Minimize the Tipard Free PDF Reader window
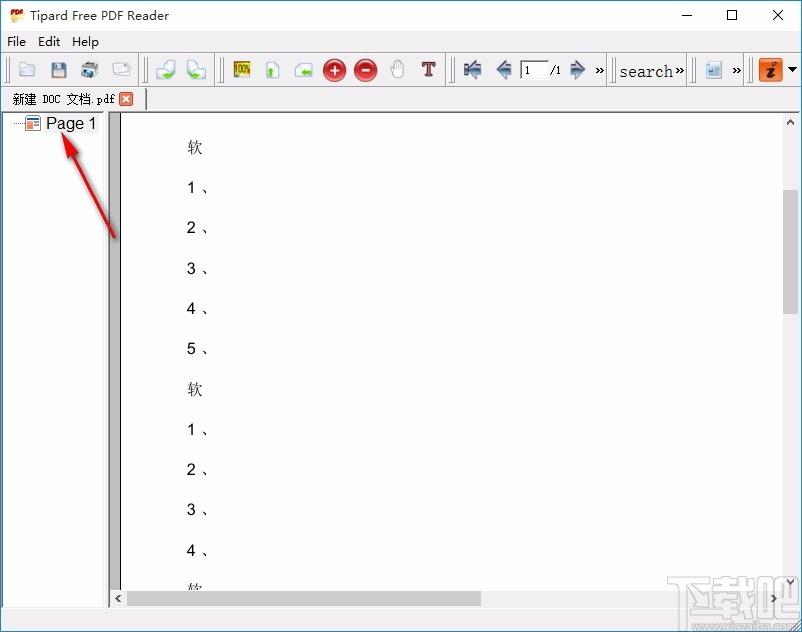This screenshot has width=802, height=632. click(x=687, y=15)
